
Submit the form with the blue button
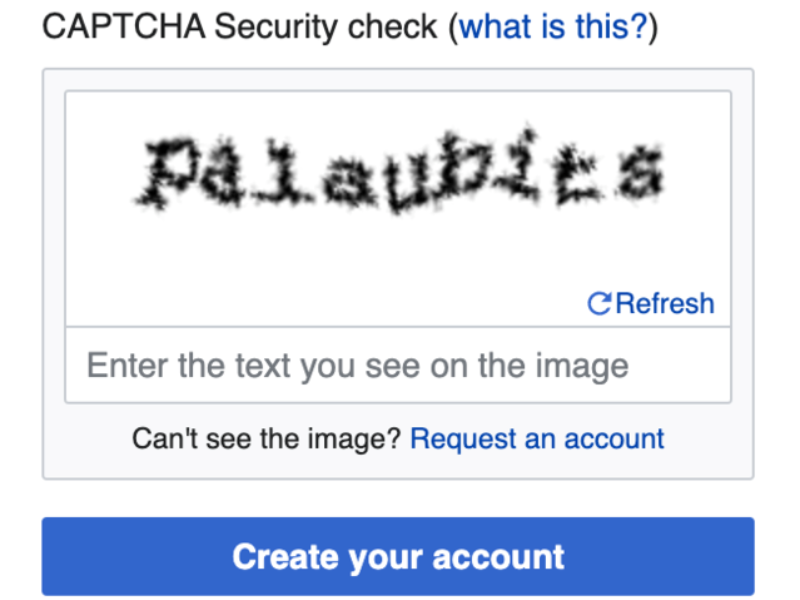tap(398, 556)
